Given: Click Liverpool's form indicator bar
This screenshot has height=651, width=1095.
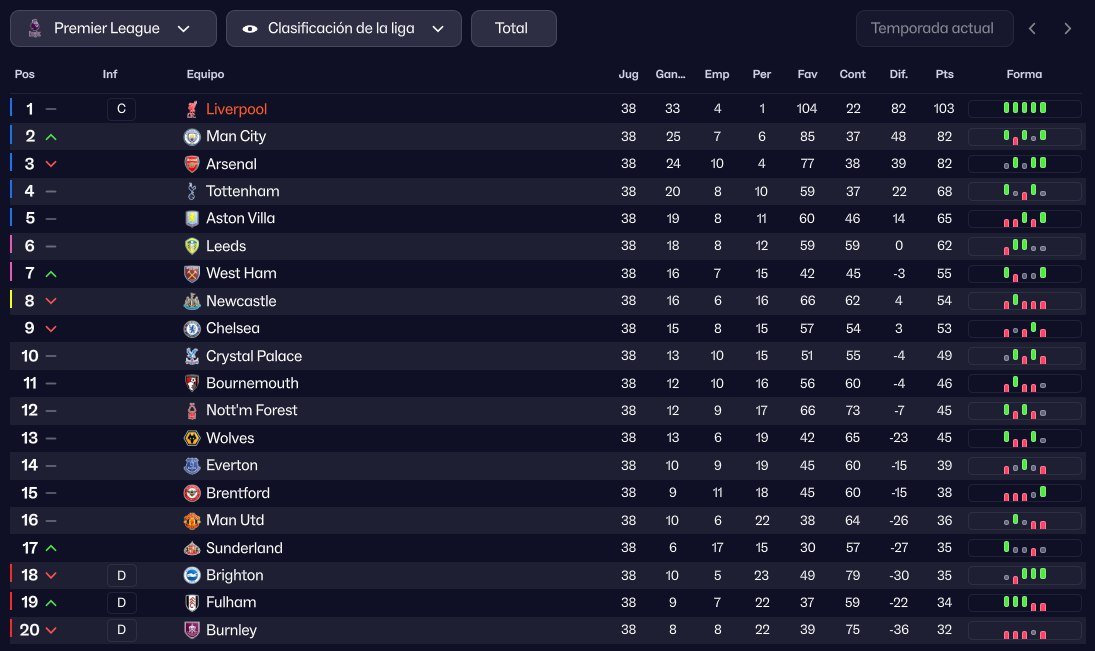Looking at the screenshot, I should click(1024, 109).
